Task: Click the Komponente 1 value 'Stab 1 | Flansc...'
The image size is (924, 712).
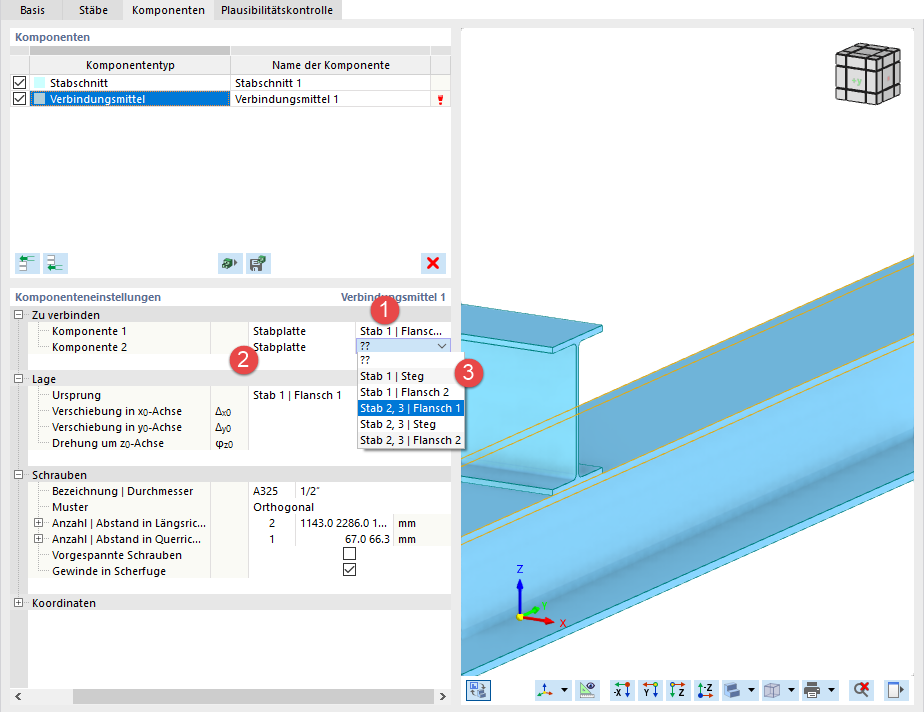Action: [402, 331]
